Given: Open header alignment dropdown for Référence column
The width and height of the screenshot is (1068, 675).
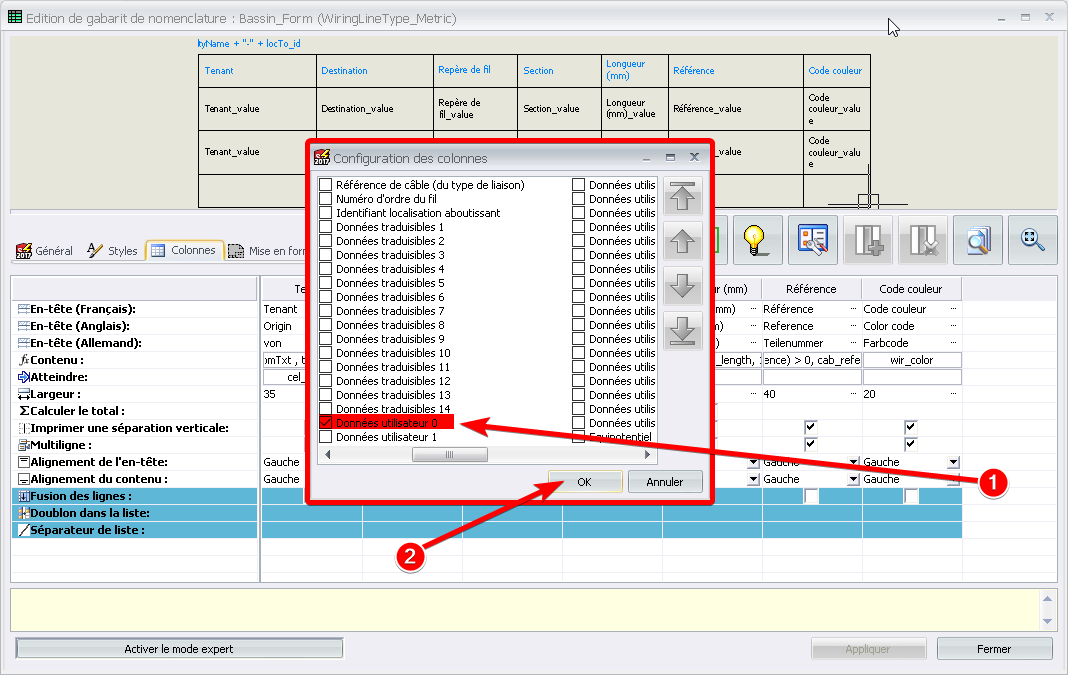Looking at the screenshot, I should (x=853, y=462).
